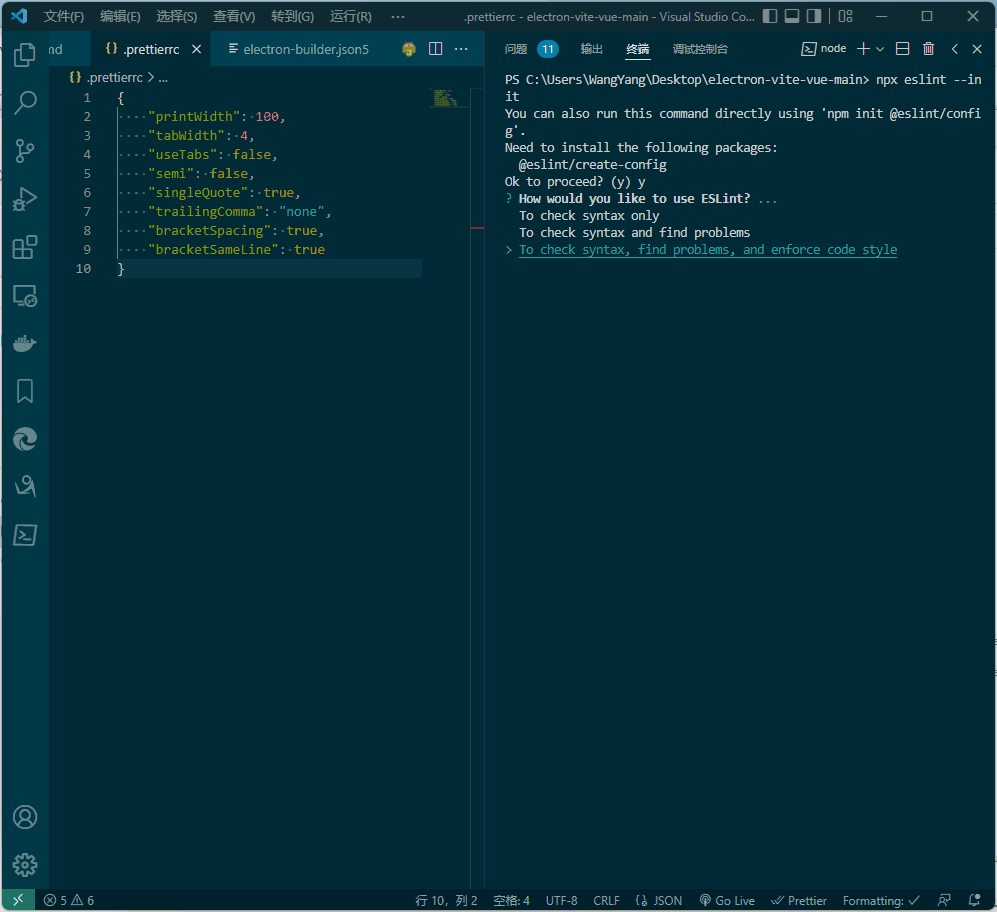Click the feedback icon in status bar
The height and width of the screenshot is (912, 997).
point(944,900)
